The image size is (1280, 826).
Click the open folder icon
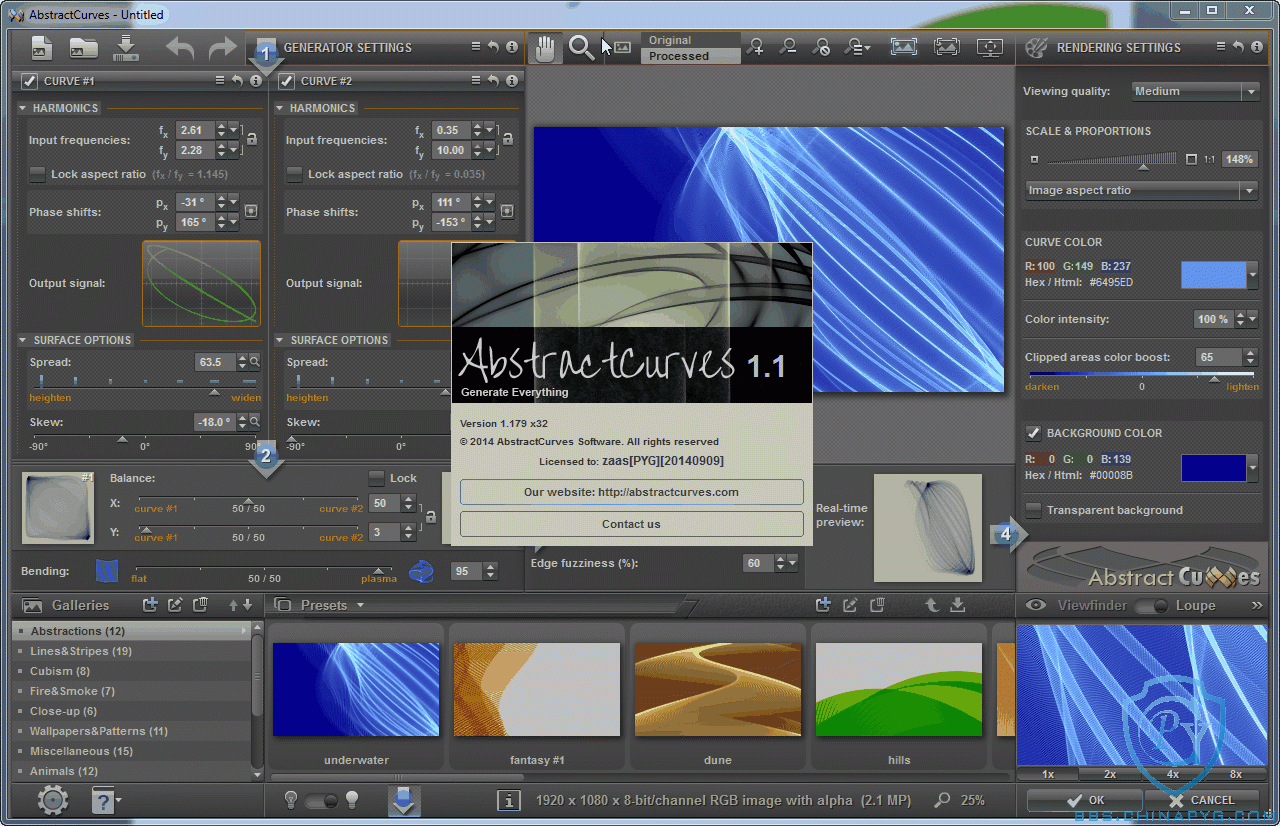click(x=83, y=47)
